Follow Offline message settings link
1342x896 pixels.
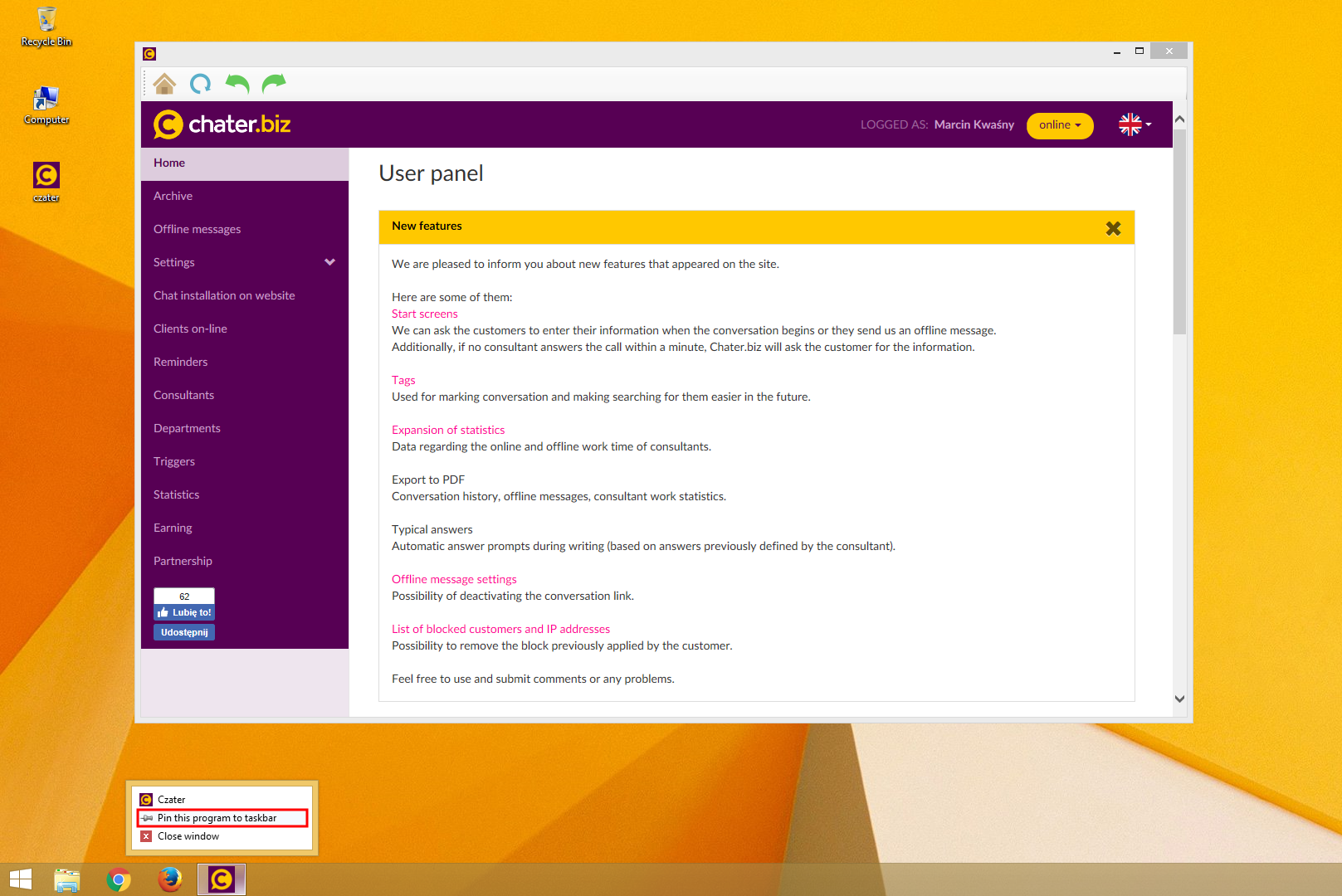coord(454,579)
